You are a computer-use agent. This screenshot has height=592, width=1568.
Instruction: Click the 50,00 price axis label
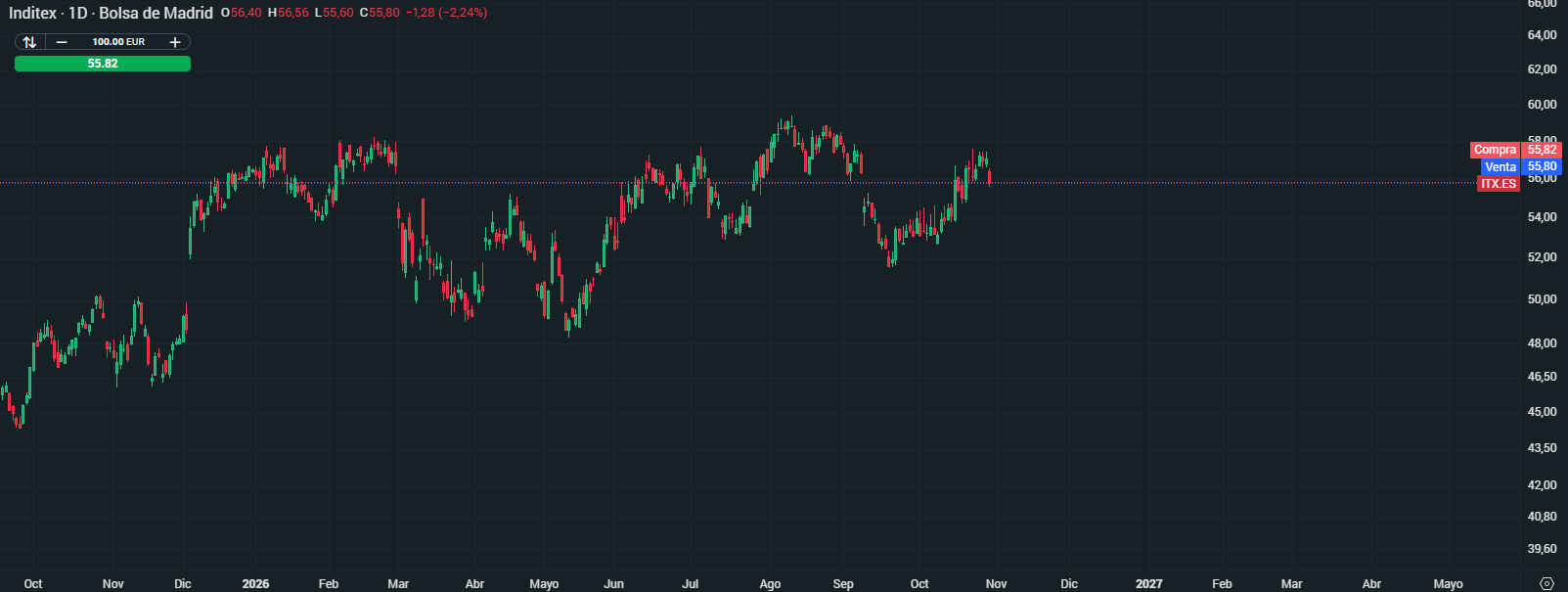pos(1543,299)
